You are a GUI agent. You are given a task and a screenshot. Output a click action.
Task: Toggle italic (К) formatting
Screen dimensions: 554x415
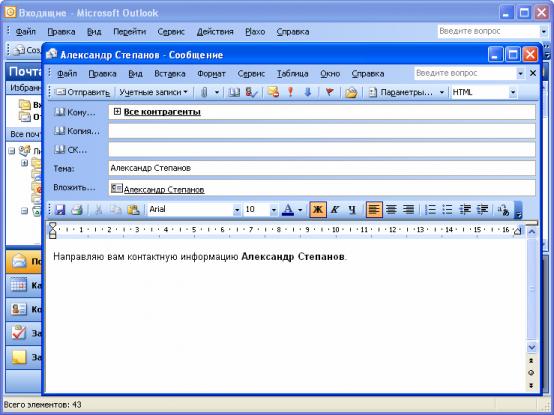pos(335,209)
